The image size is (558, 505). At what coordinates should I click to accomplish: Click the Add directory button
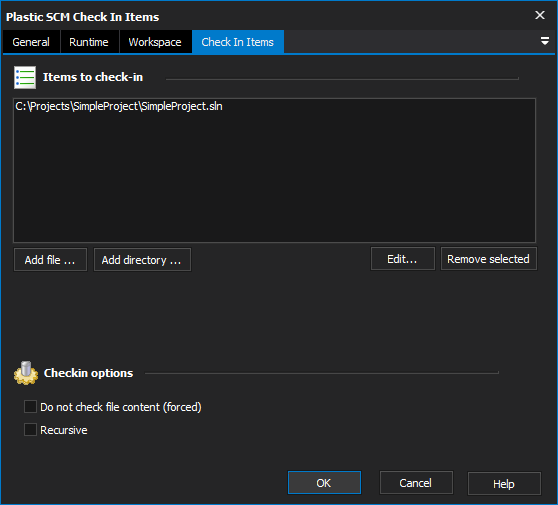142,260
